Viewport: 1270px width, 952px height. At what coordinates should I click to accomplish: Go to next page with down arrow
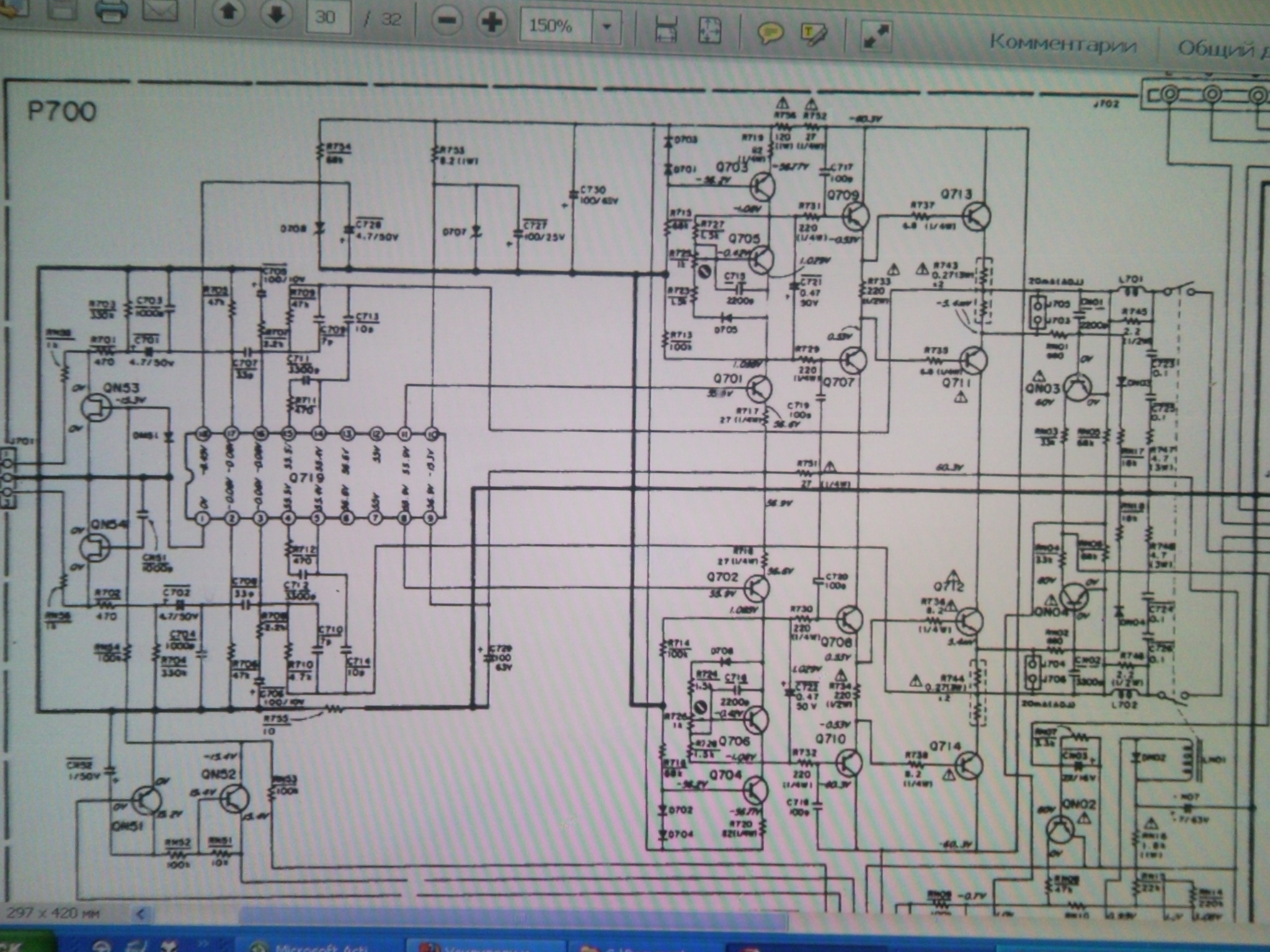tap(277, 14)
